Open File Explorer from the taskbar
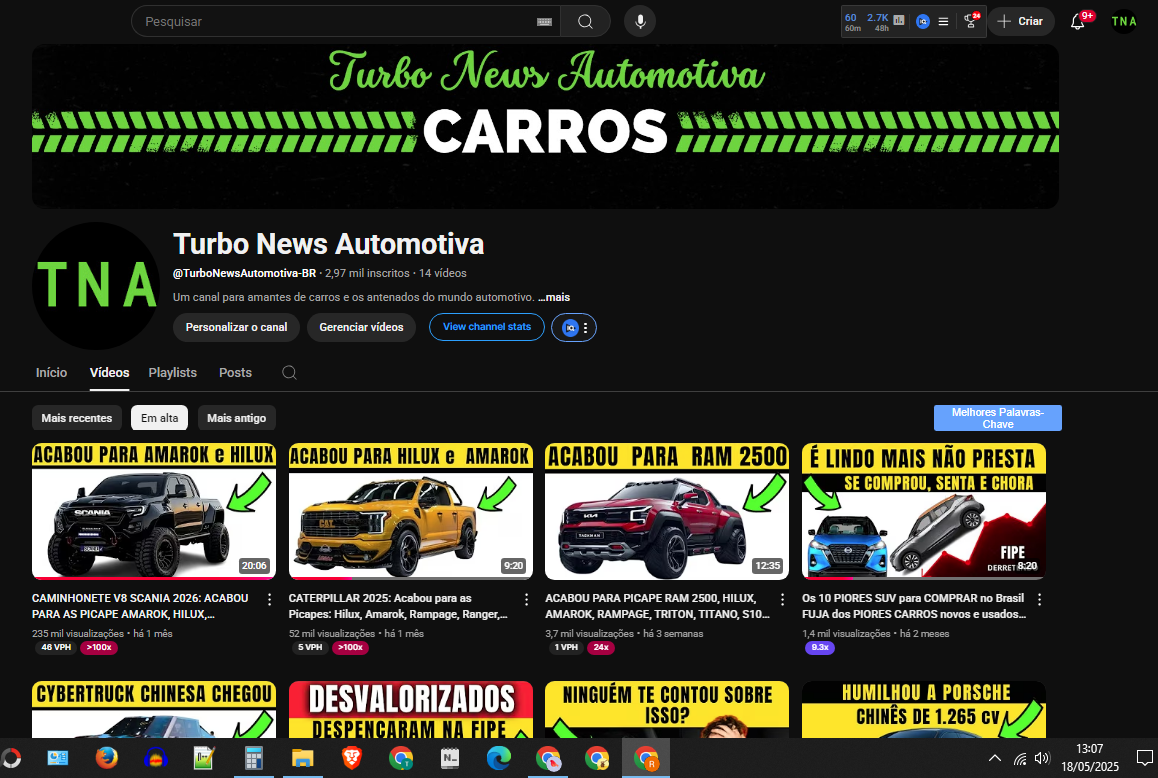This screenshot has height=778, width=1158. (302, 758)
